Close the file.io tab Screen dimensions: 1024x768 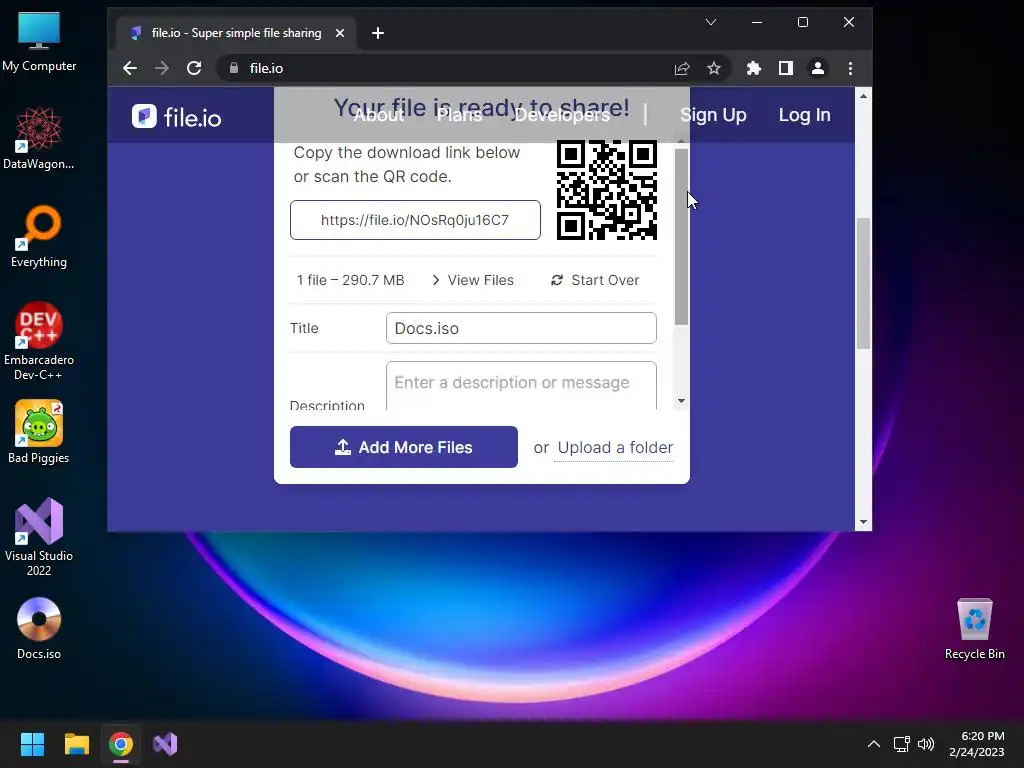click(340, 33)
